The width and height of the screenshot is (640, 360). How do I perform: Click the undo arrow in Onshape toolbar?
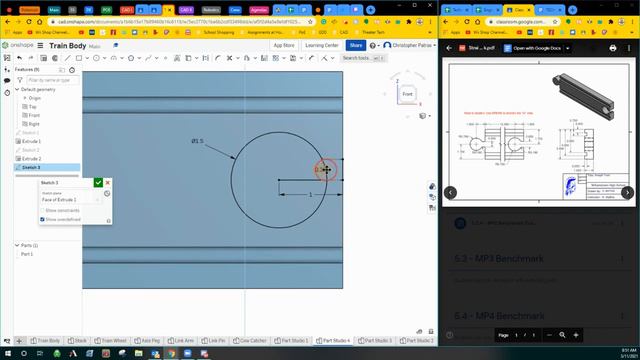(x=20, y=58)
